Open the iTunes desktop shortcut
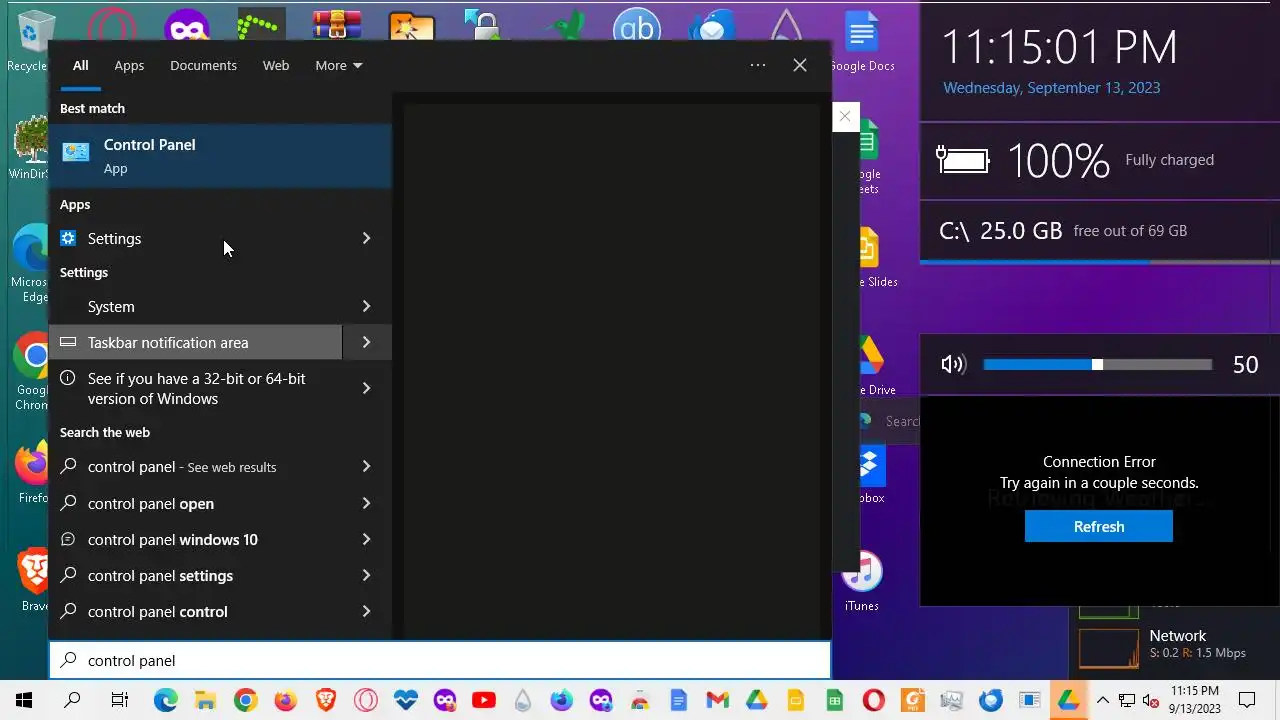This screenshot has height=720, width=1280. pos(862,582)
